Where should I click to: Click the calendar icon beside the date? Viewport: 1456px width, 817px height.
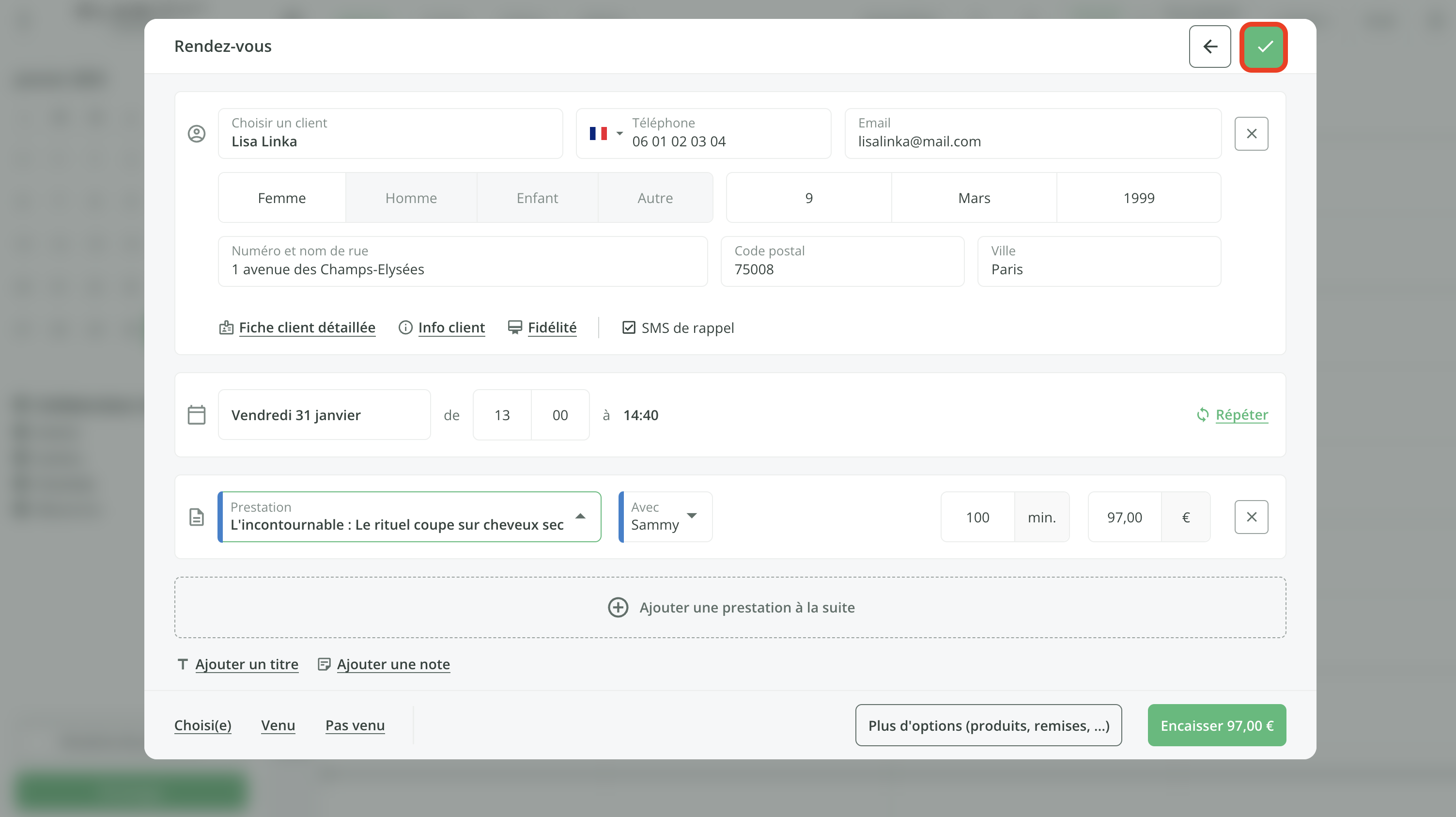click(x=196, y=415)
